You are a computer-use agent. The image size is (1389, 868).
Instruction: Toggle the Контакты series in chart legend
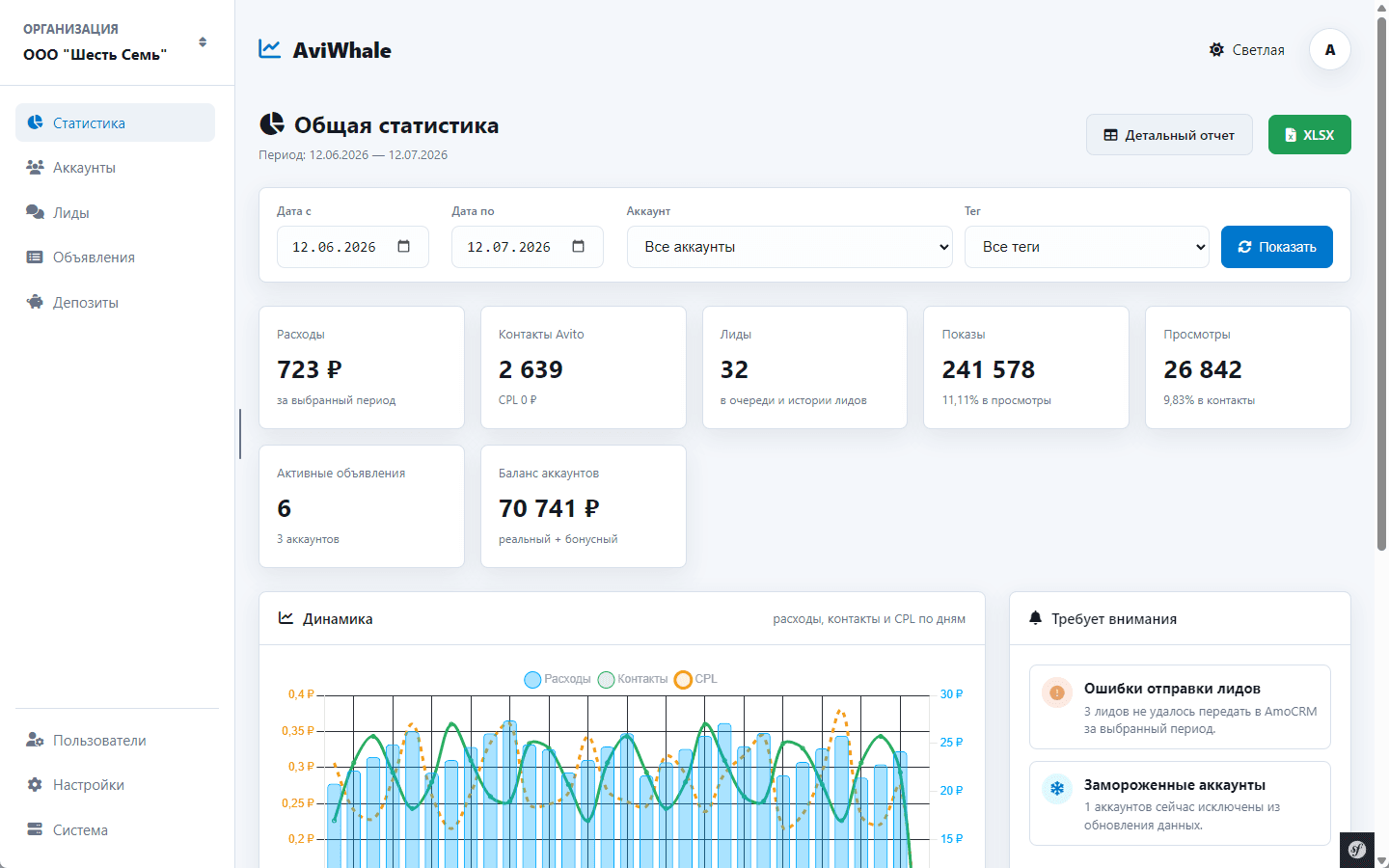point(633,679)
